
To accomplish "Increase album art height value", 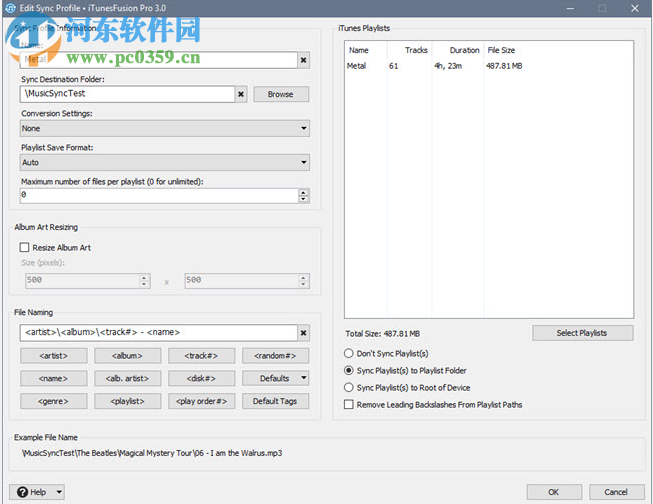I will tap(303, 277).
